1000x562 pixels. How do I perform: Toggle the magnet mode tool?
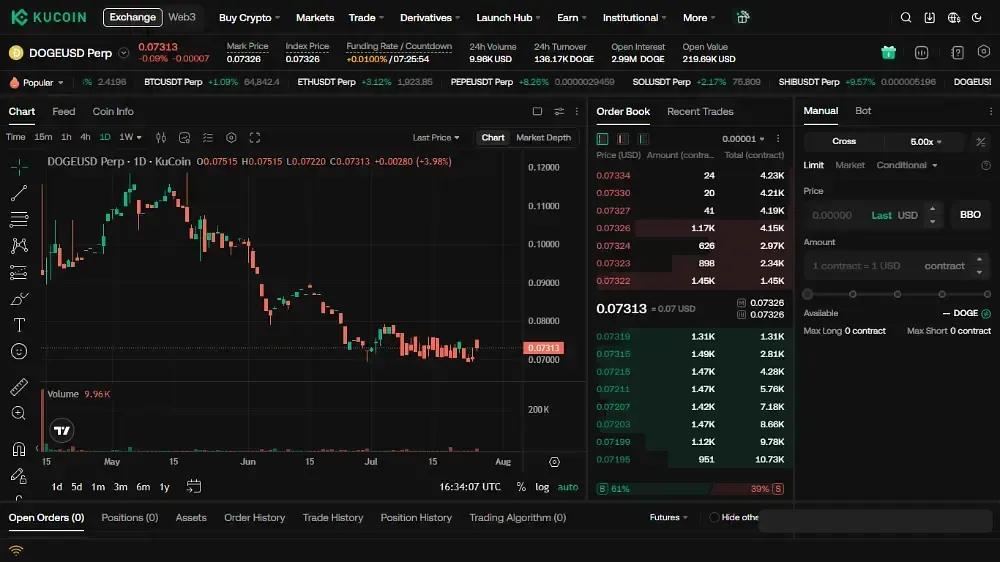pyautogui.click(x=19, y=449)
